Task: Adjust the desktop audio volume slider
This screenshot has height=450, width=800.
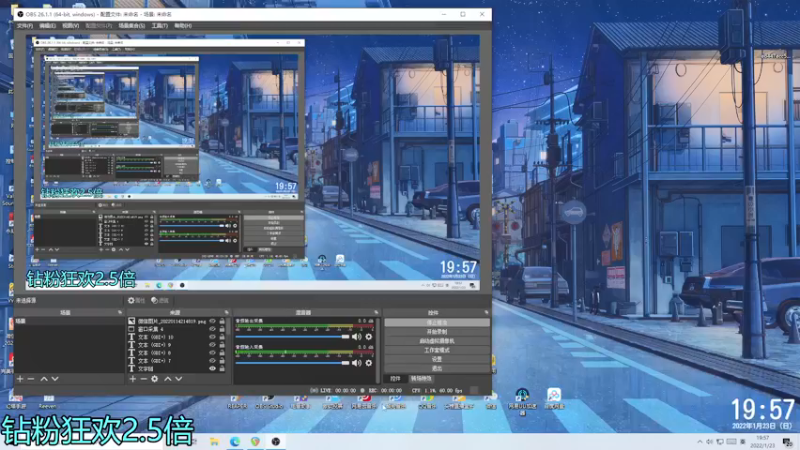Action: tap(292, 337)
